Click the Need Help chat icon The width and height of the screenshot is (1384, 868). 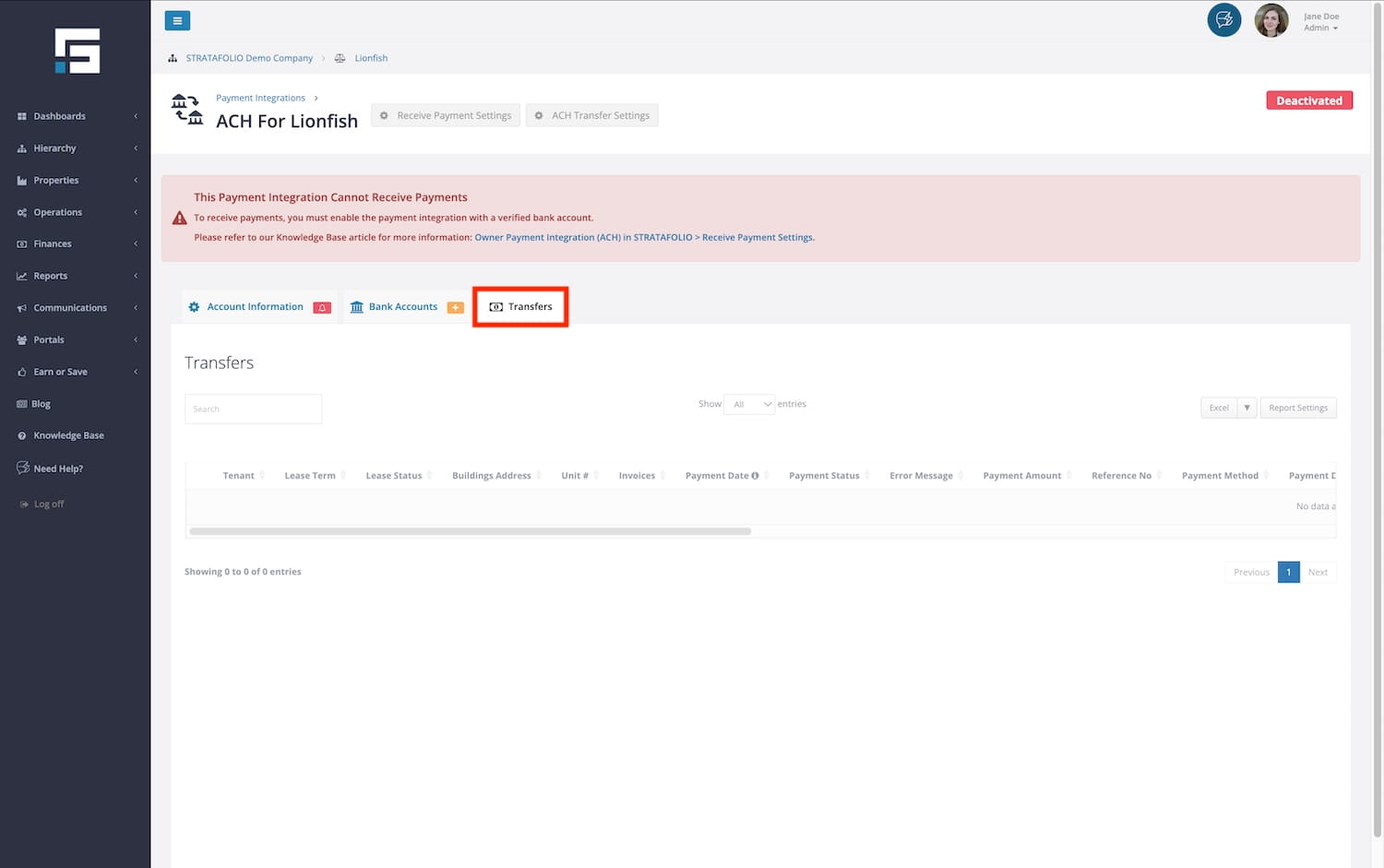coord(23,468)
